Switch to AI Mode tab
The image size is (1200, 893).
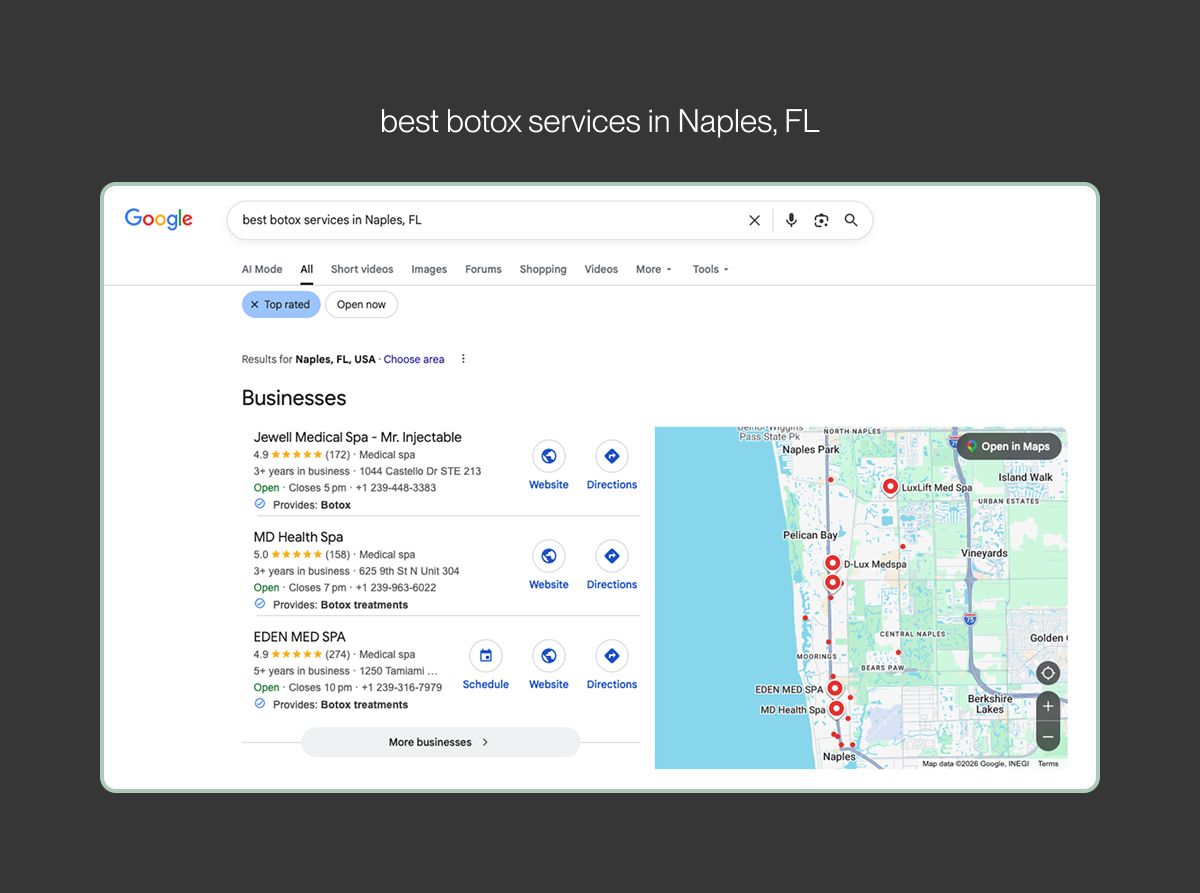pyautogui.click(x=262, y=269)
